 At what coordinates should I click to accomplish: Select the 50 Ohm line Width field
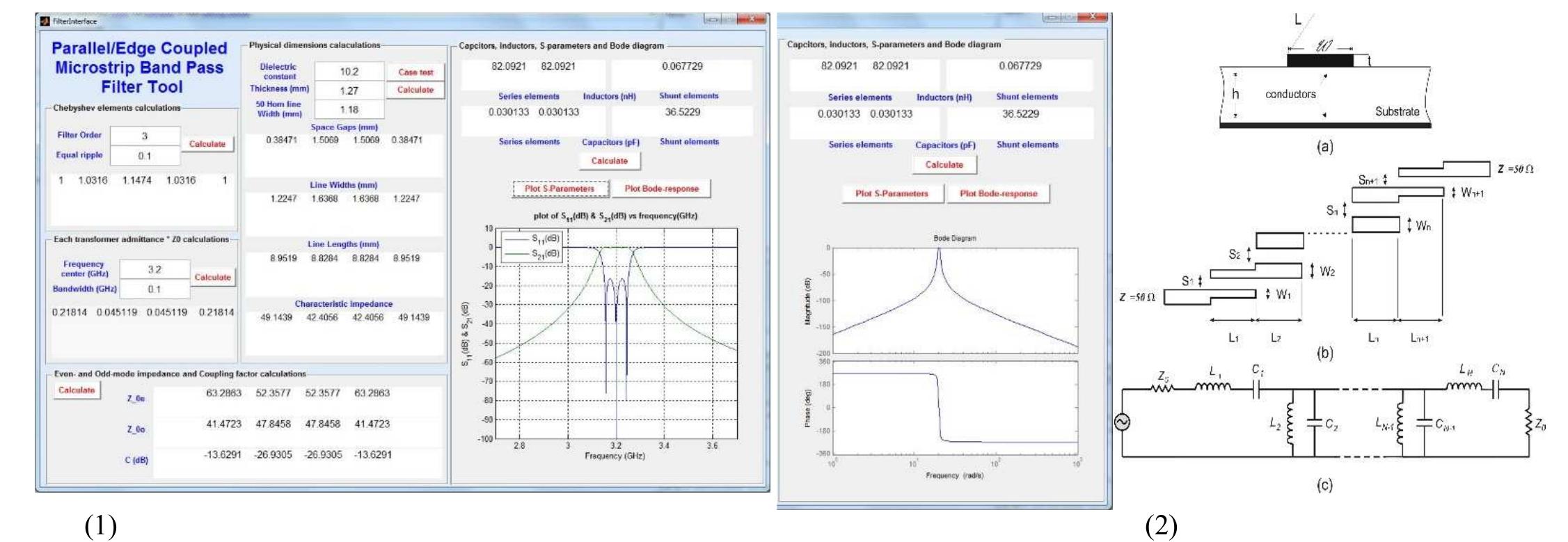[x=349, y=109]
